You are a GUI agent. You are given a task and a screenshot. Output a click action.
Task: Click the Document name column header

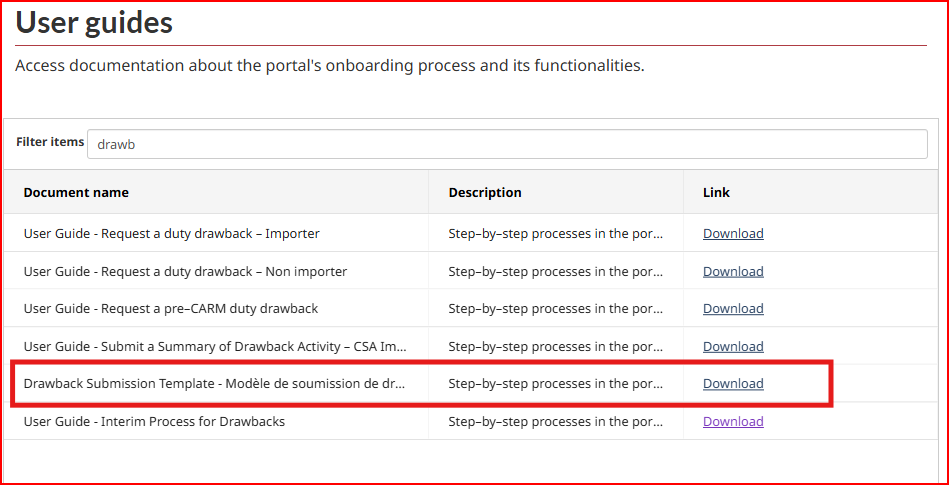(76, 192)
